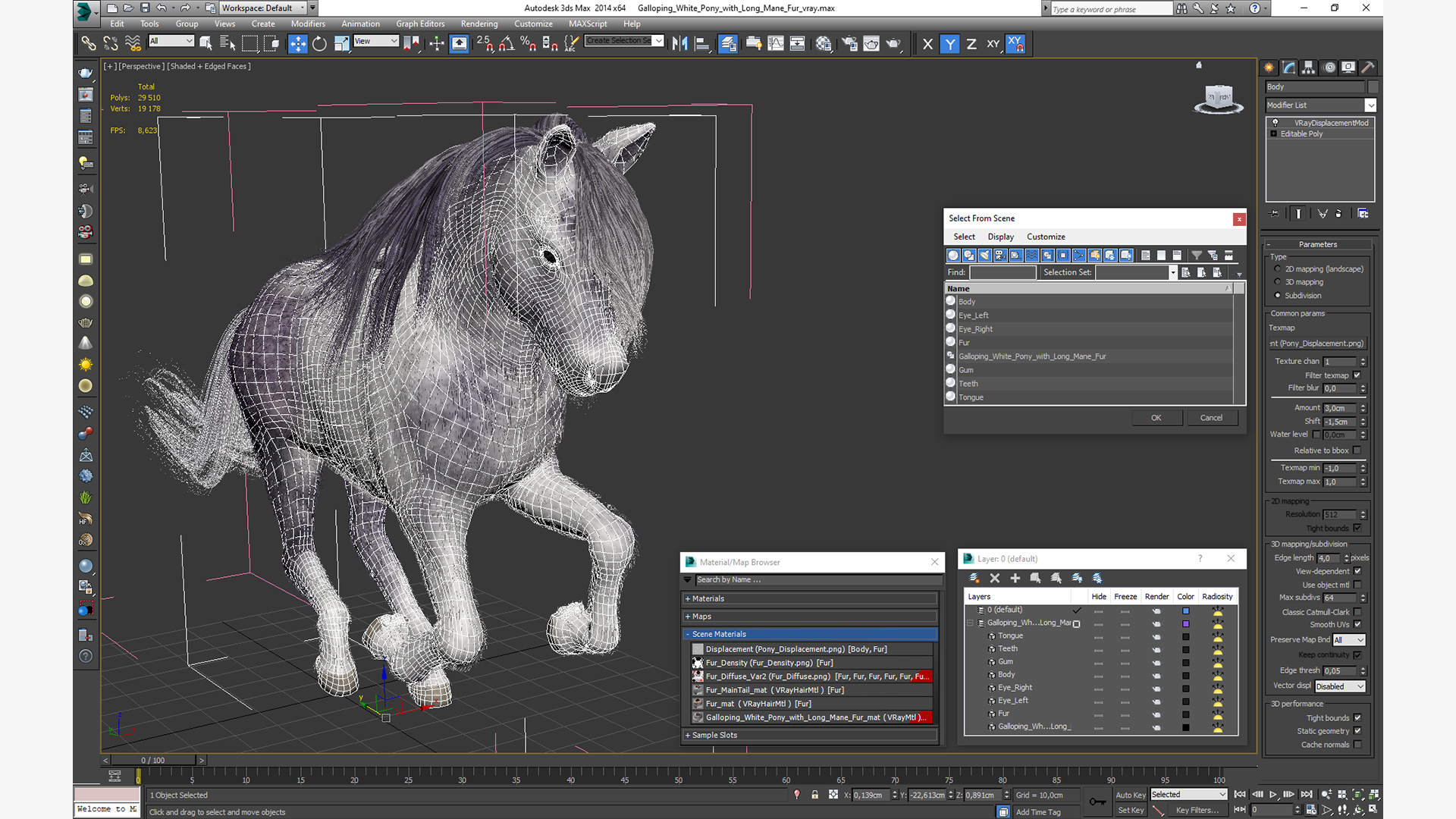This screenshot has width=1456, height=819.
Task: Click the Pin Stack icon under modifier stack
Action: pos(1274,214)
